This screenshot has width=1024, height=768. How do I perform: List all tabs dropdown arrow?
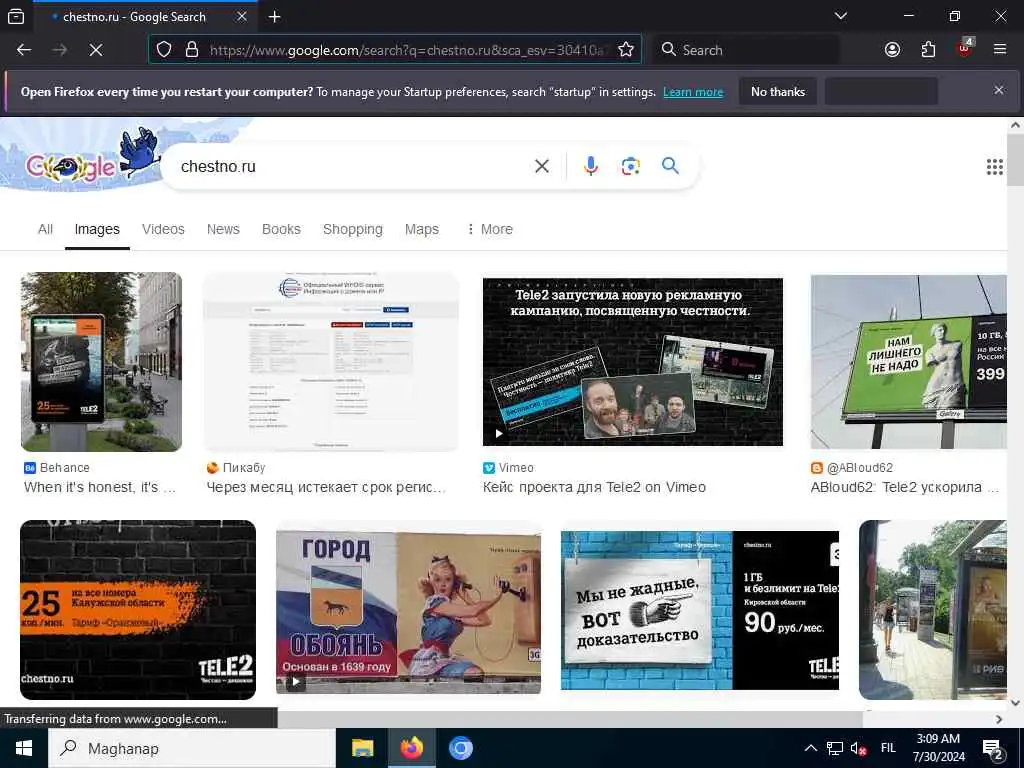point(841,16)
